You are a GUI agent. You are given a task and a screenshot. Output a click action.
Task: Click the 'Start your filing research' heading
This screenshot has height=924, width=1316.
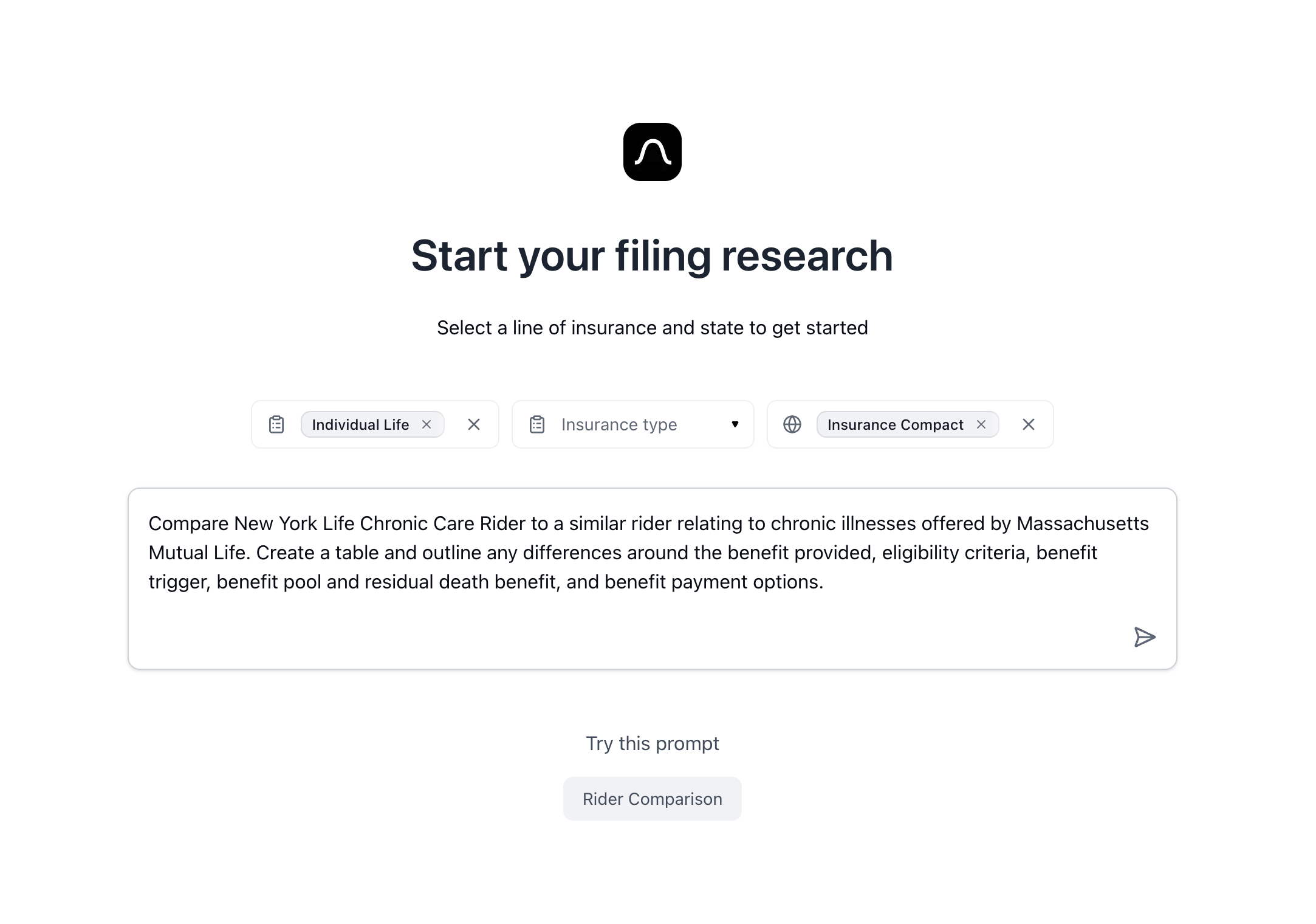pos(652,256)
